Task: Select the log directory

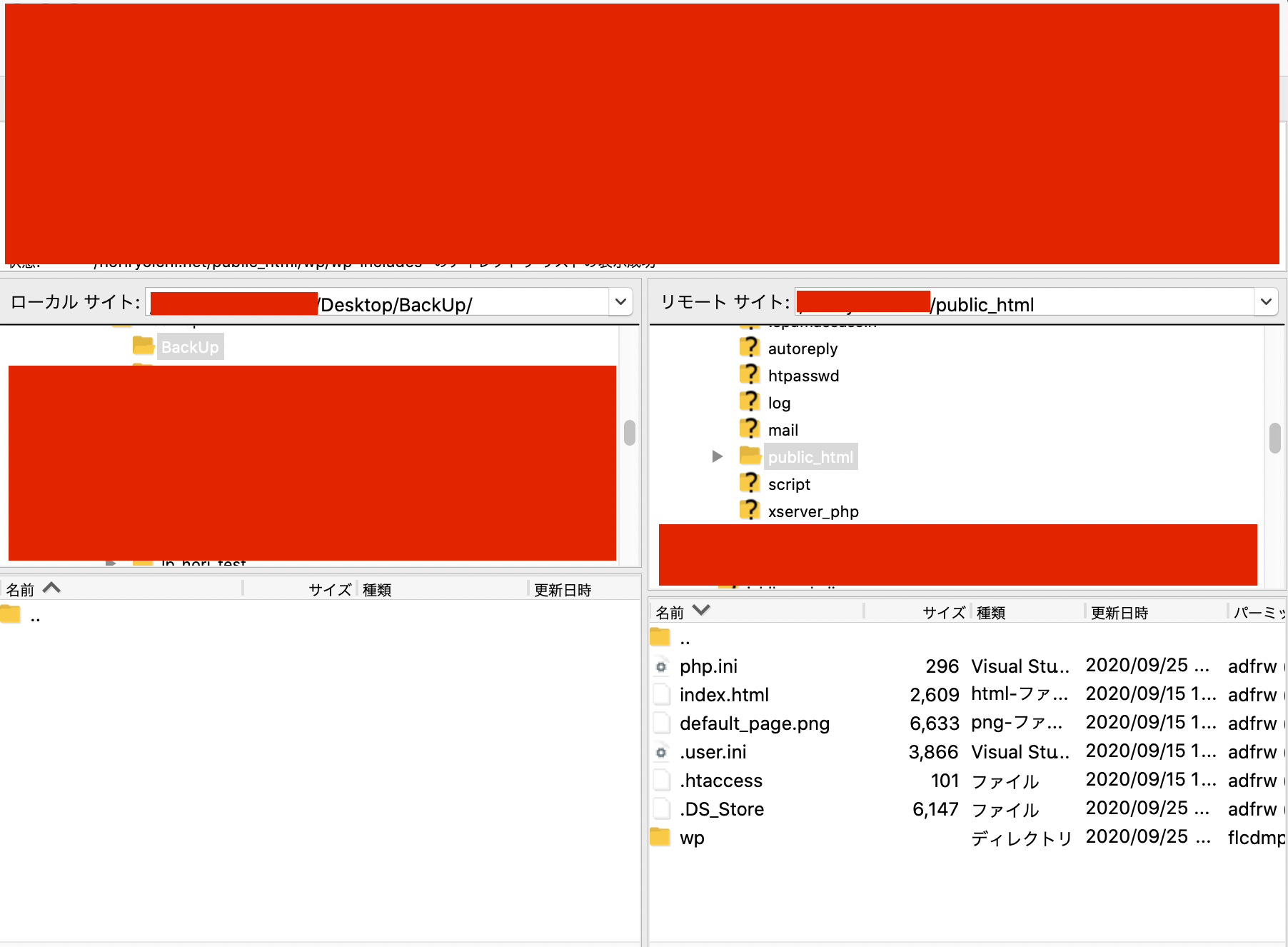Action: pos(779,403)
